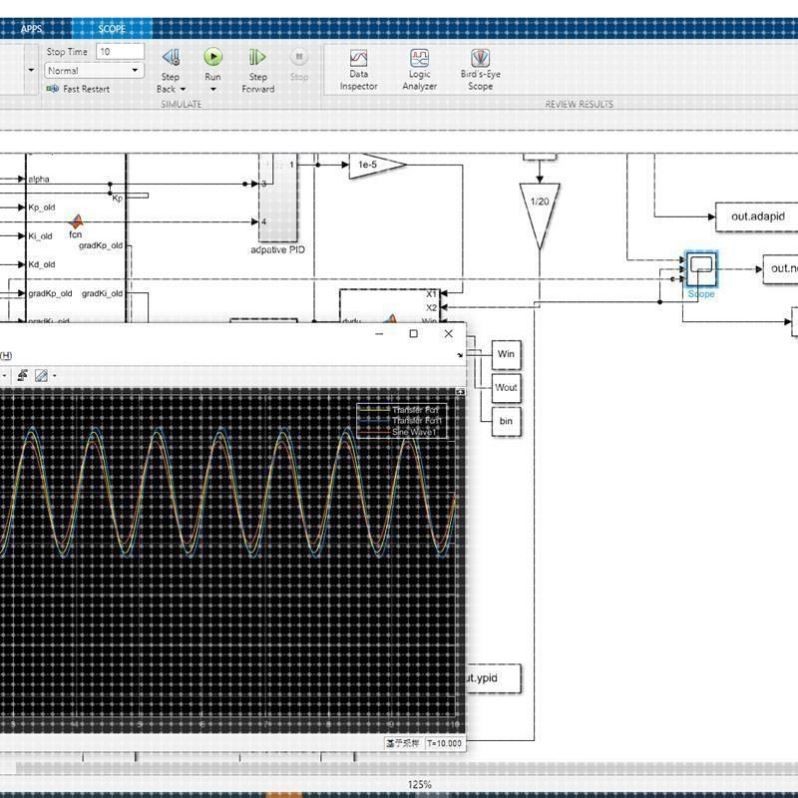
Task: Toggle Fast Restart mode
Action: click(78, 89)
